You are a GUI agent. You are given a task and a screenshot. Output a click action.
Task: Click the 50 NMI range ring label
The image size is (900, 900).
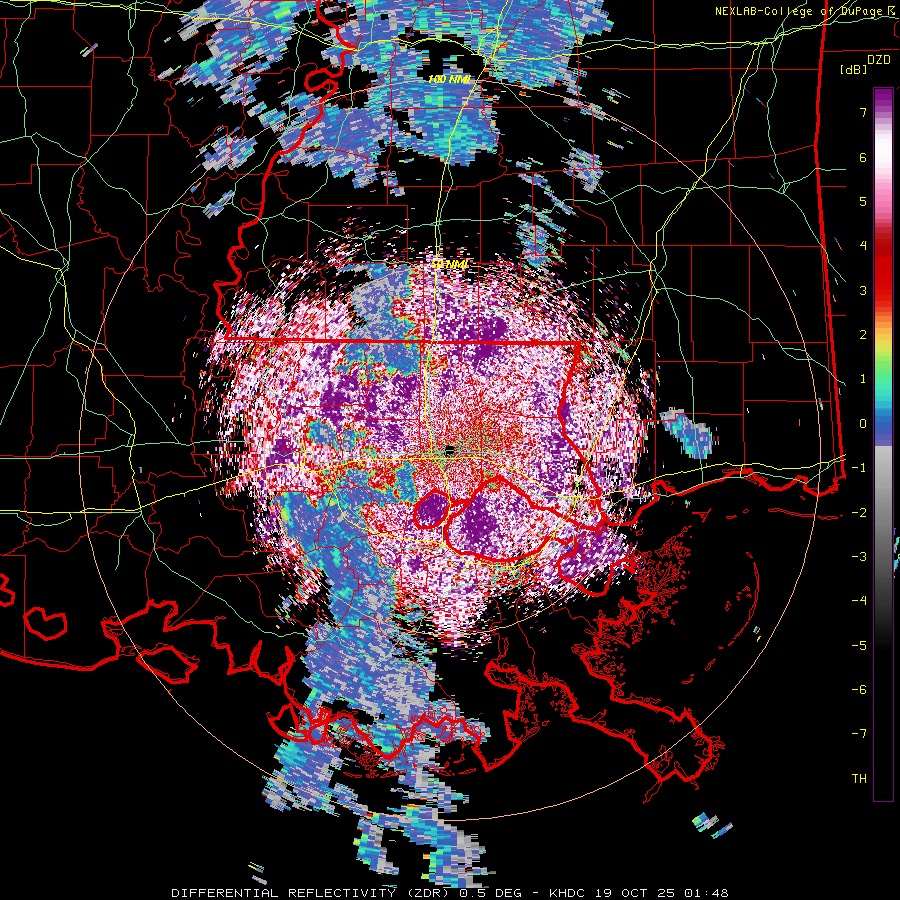click(x=449, y=264)
